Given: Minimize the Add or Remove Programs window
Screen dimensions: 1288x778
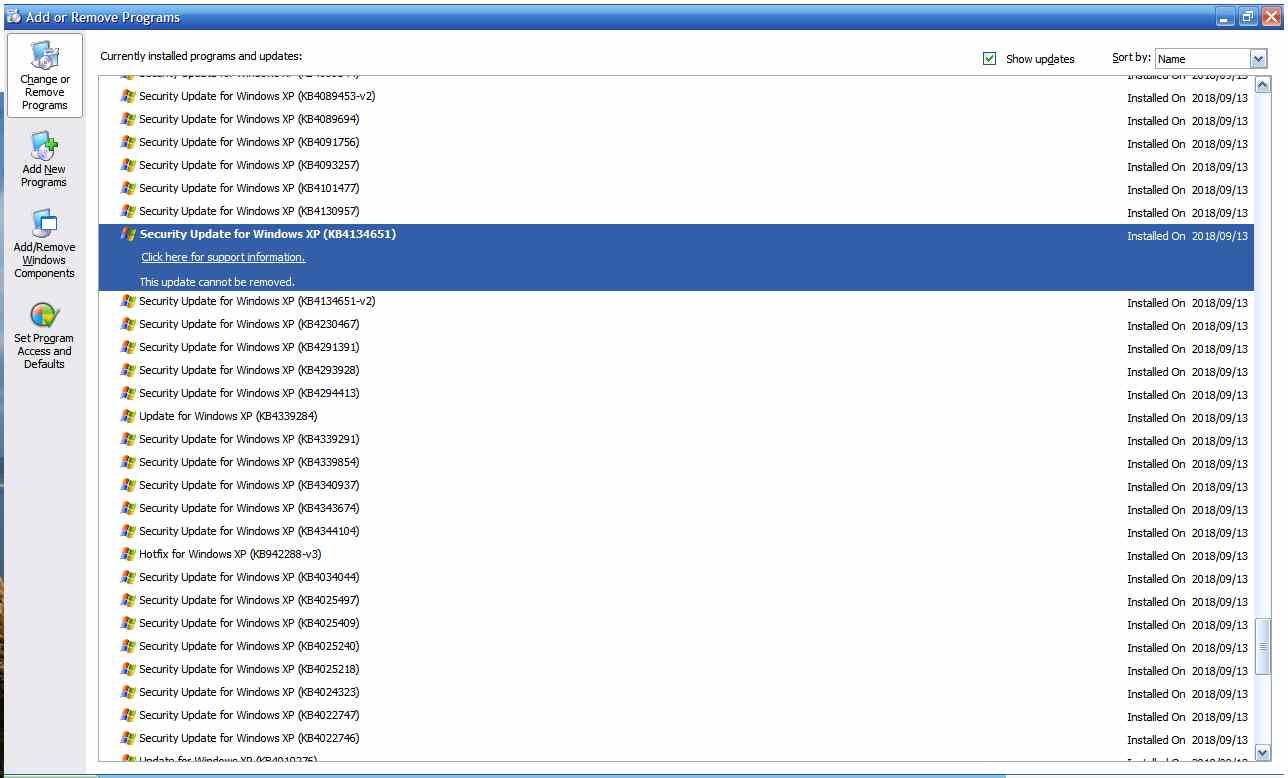Looking at the screenshot, I should [x=1226, y=17].
